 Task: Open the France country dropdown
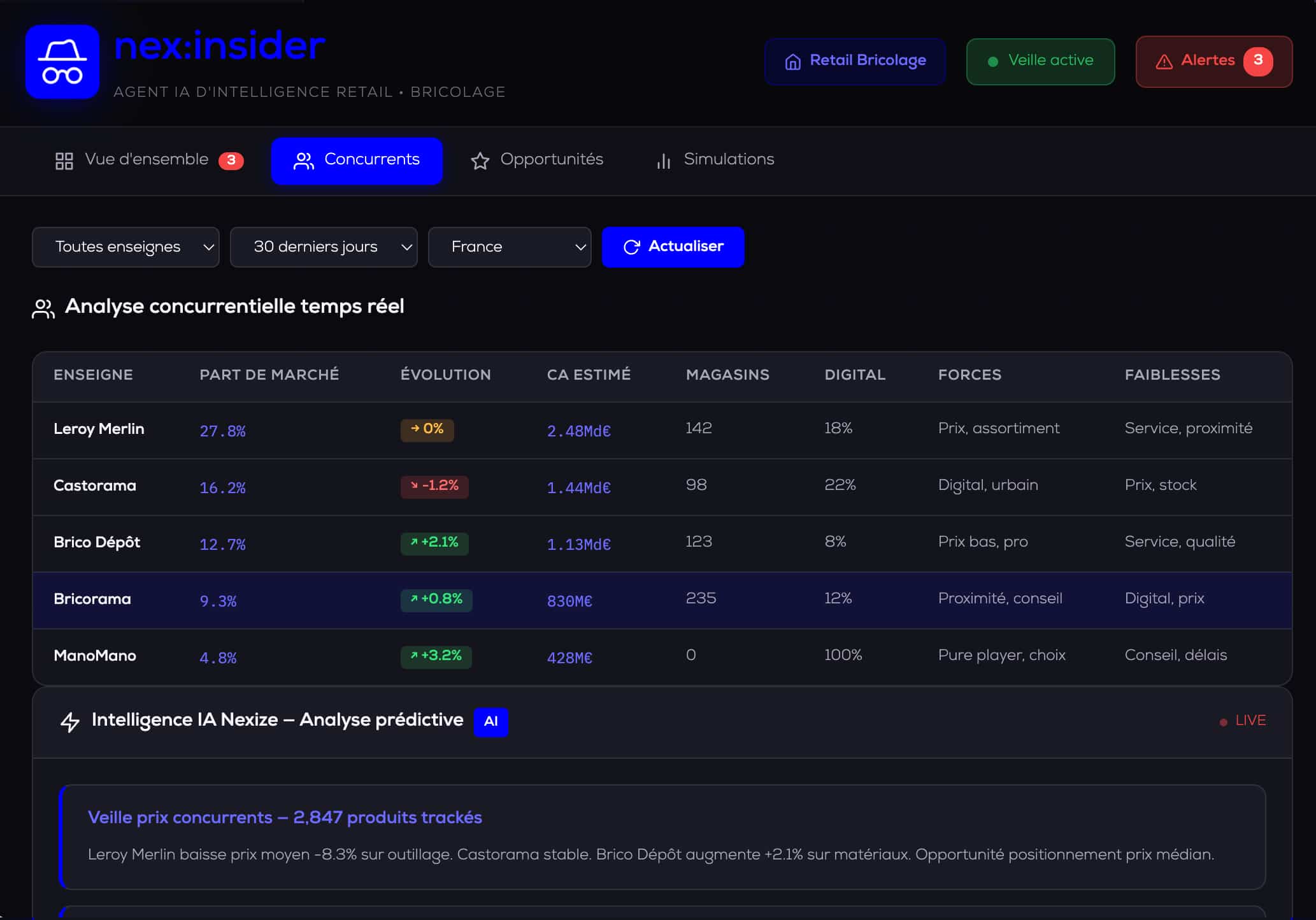click(x=510, y=247)
